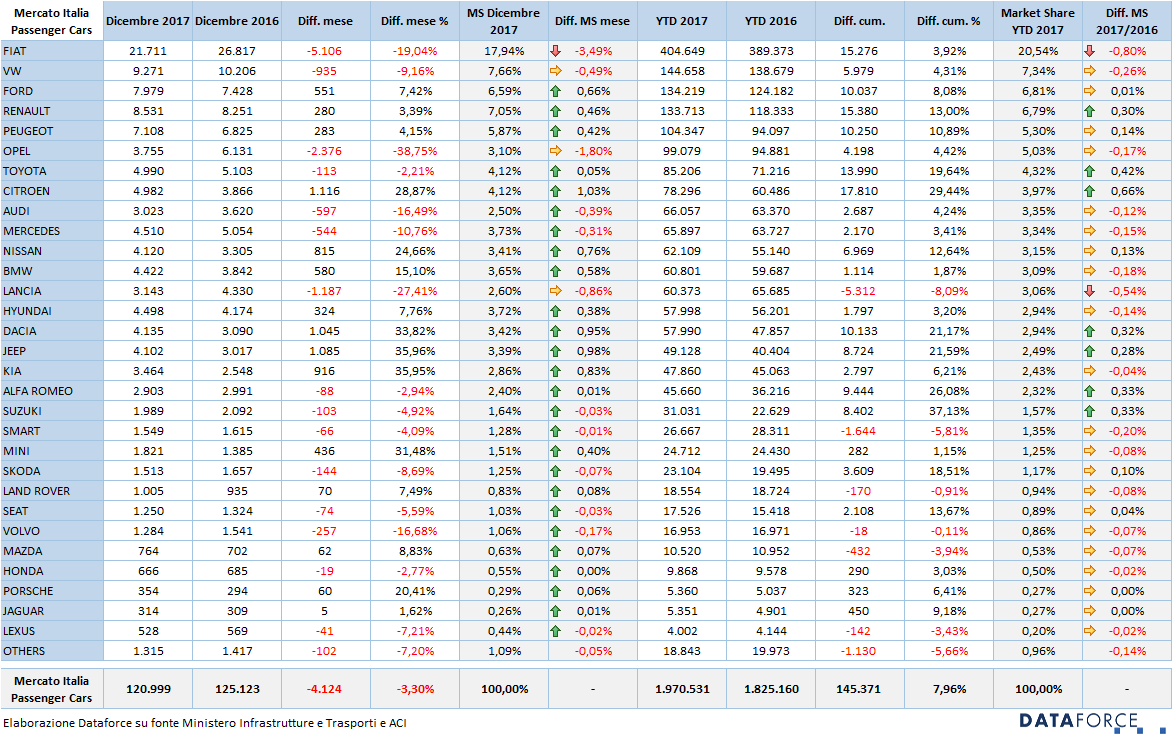The width and height of the screenshot is (1172, 737).
Task: Click LANCIA's cumulative difference -5.312
Action: click(860, 291)
